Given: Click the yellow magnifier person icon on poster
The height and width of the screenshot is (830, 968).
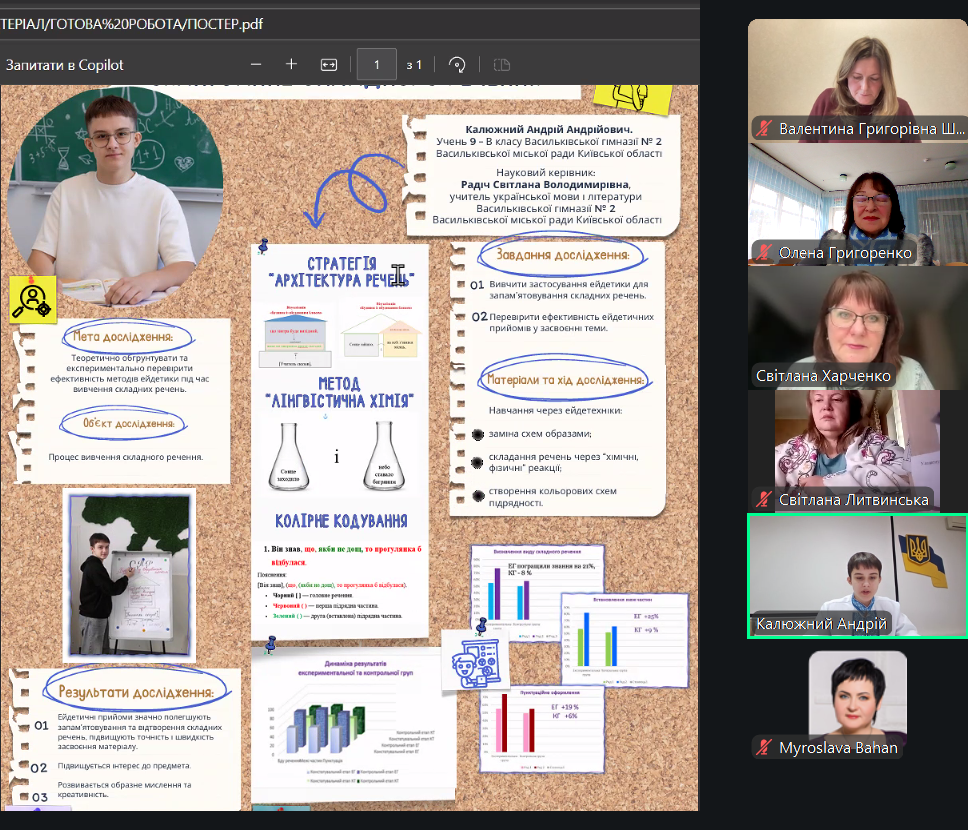Looking at the screenshot, I should [x=33, y=298].
